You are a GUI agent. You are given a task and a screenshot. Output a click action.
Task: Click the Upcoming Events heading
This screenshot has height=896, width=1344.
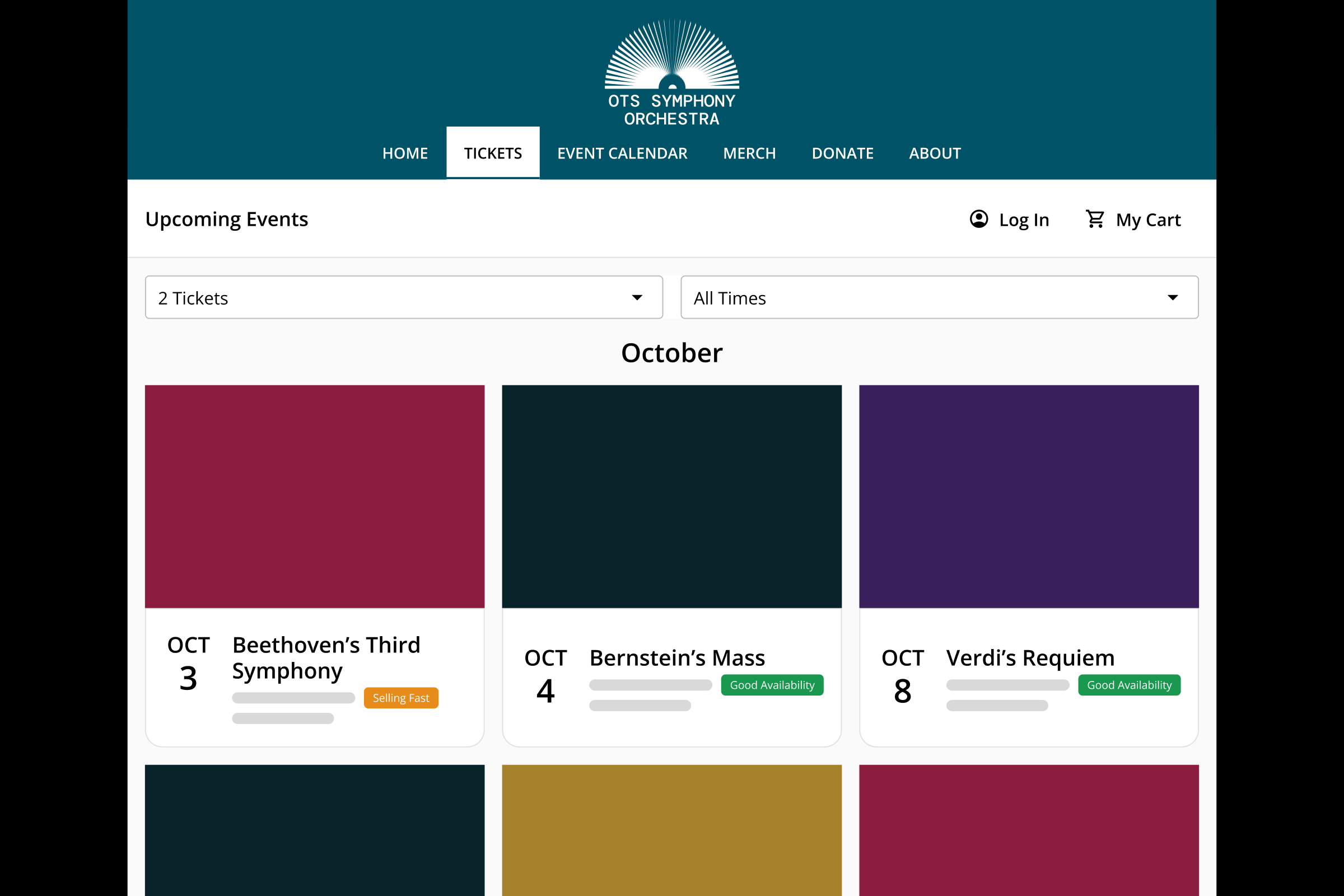(x=227, y=220)
